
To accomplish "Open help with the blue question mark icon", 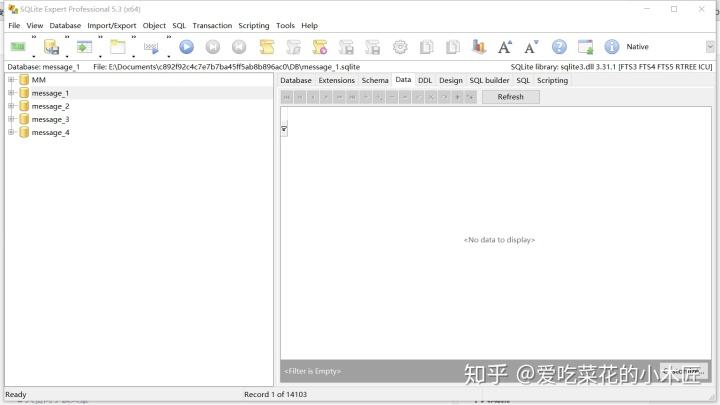I will 559,47.
